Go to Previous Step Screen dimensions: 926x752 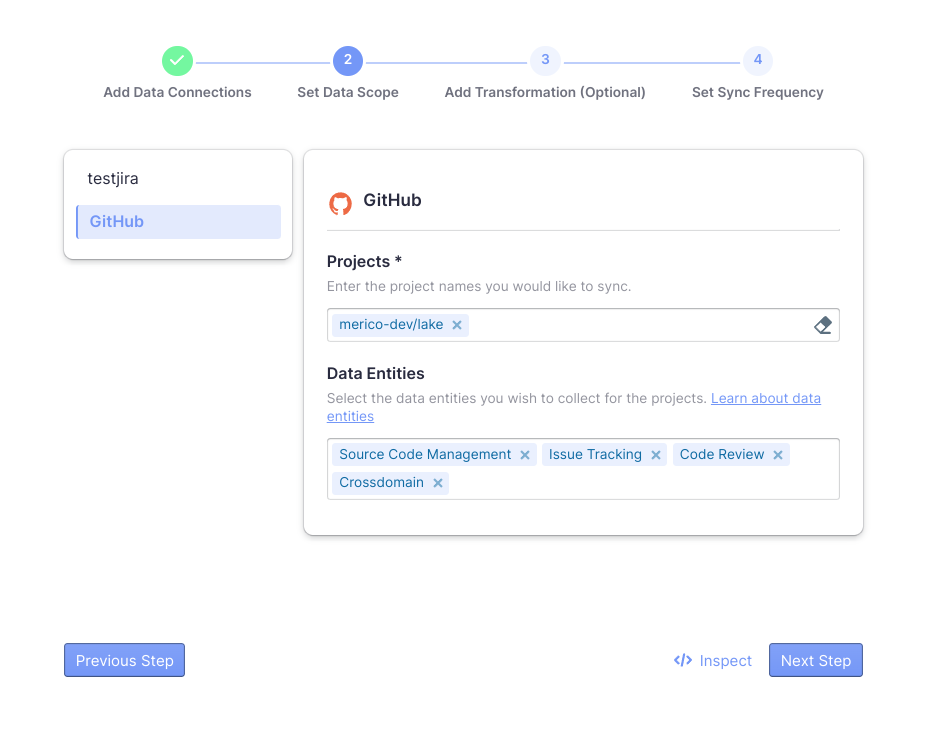[x=125, y=660]
